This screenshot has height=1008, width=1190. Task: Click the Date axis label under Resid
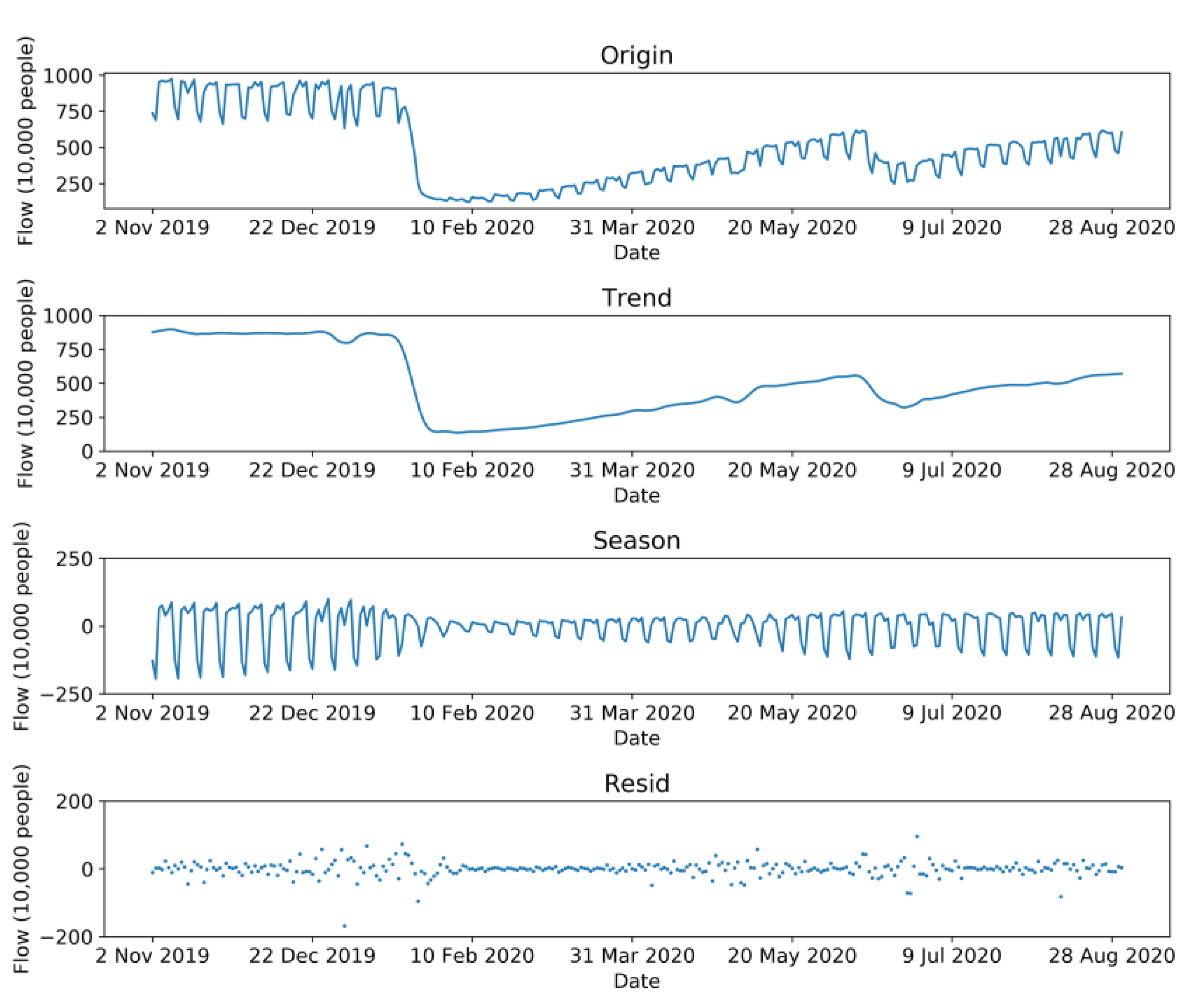[x=636, y=981]
